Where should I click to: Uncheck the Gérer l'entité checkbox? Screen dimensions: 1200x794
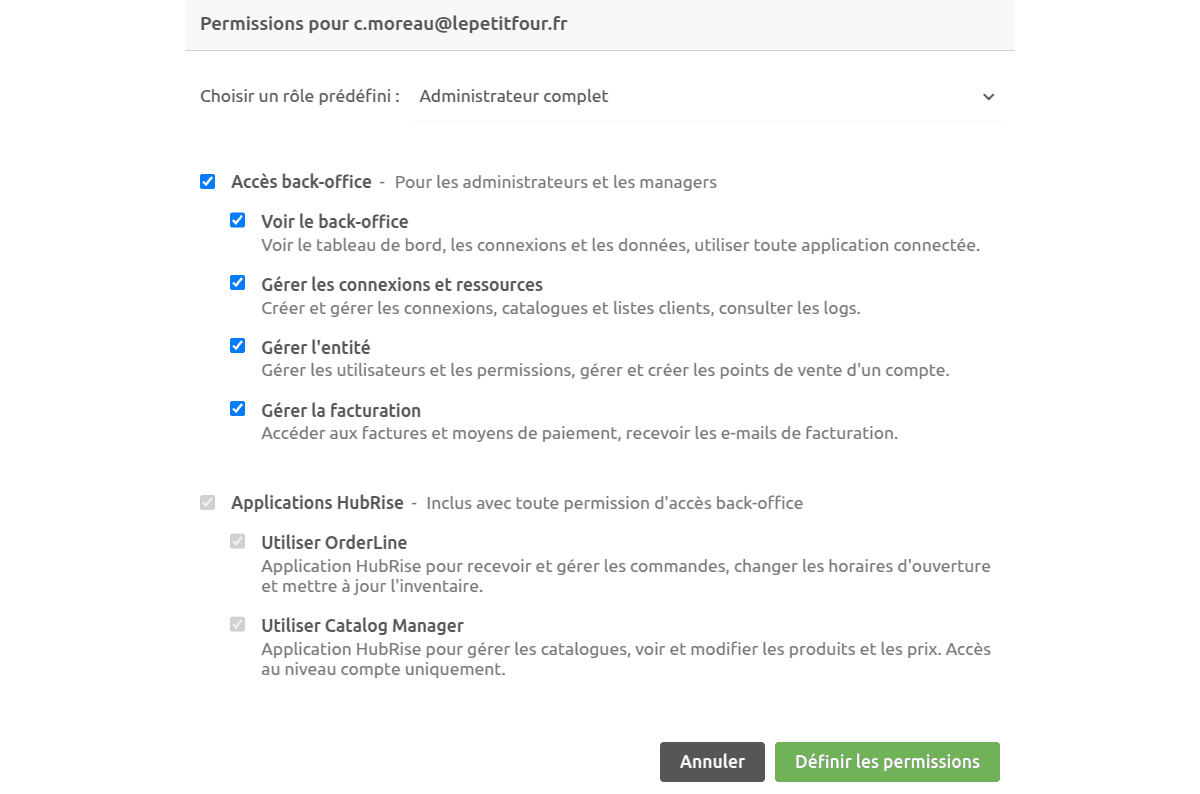click(x=238, y=346)
